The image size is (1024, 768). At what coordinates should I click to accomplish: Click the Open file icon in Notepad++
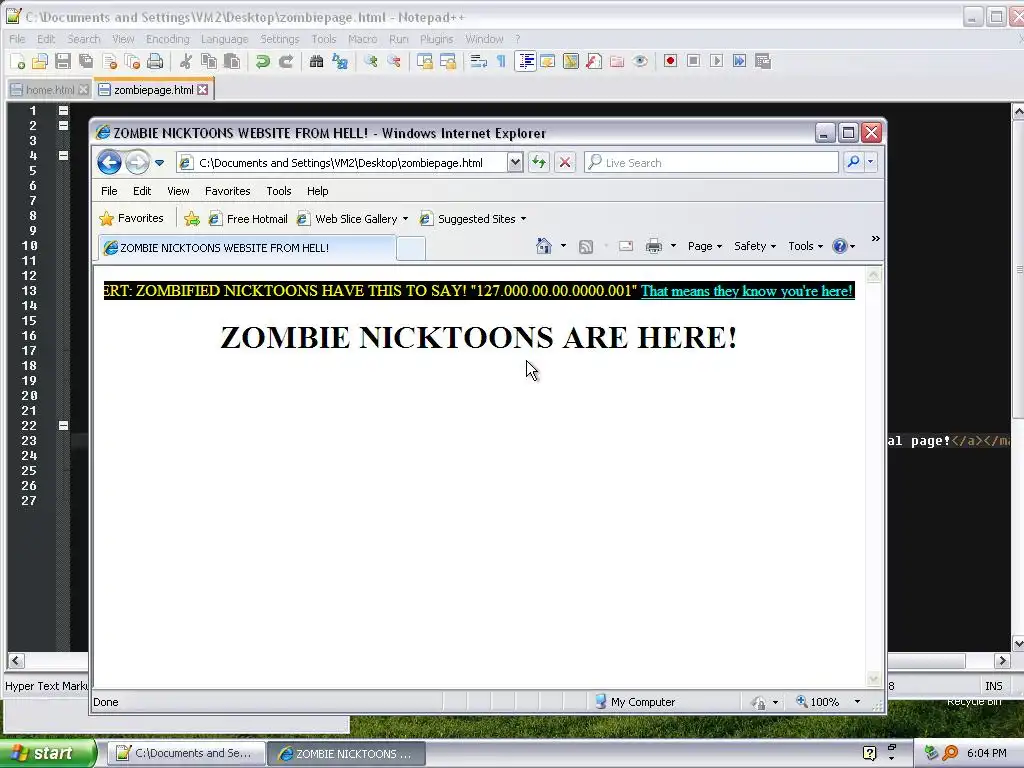click(x=40, y=61)
